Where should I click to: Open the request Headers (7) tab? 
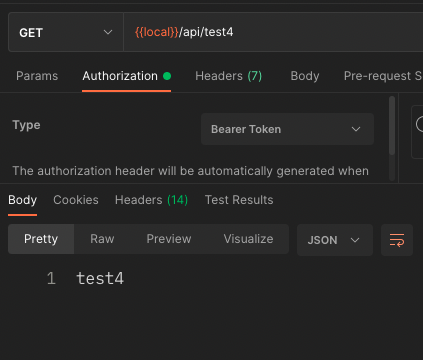[229, 76]
